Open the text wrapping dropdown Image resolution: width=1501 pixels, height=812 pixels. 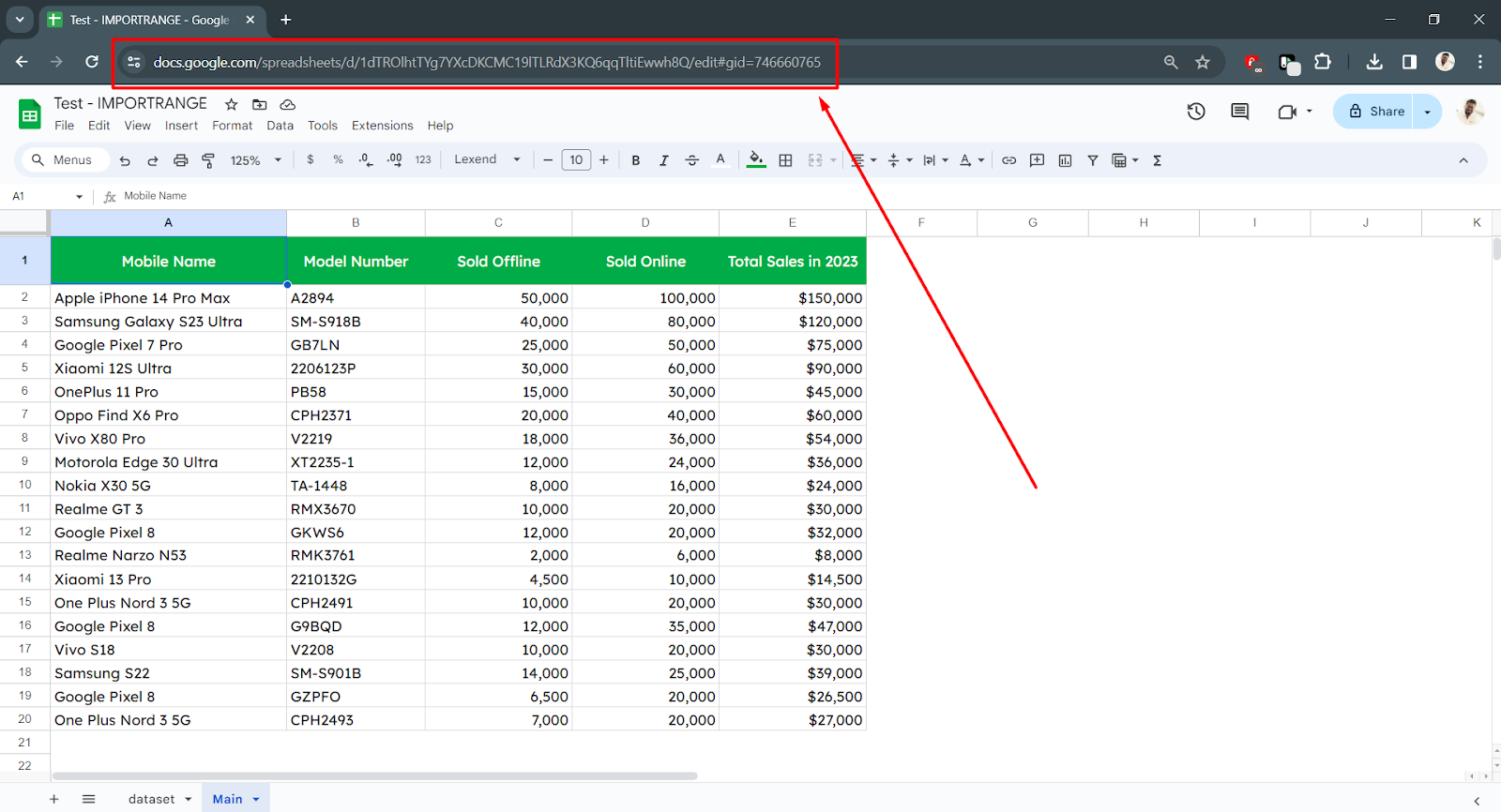[935, 160]
